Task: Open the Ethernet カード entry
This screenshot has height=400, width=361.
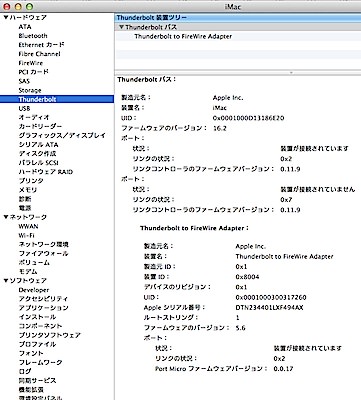Action: coord(41,45)
